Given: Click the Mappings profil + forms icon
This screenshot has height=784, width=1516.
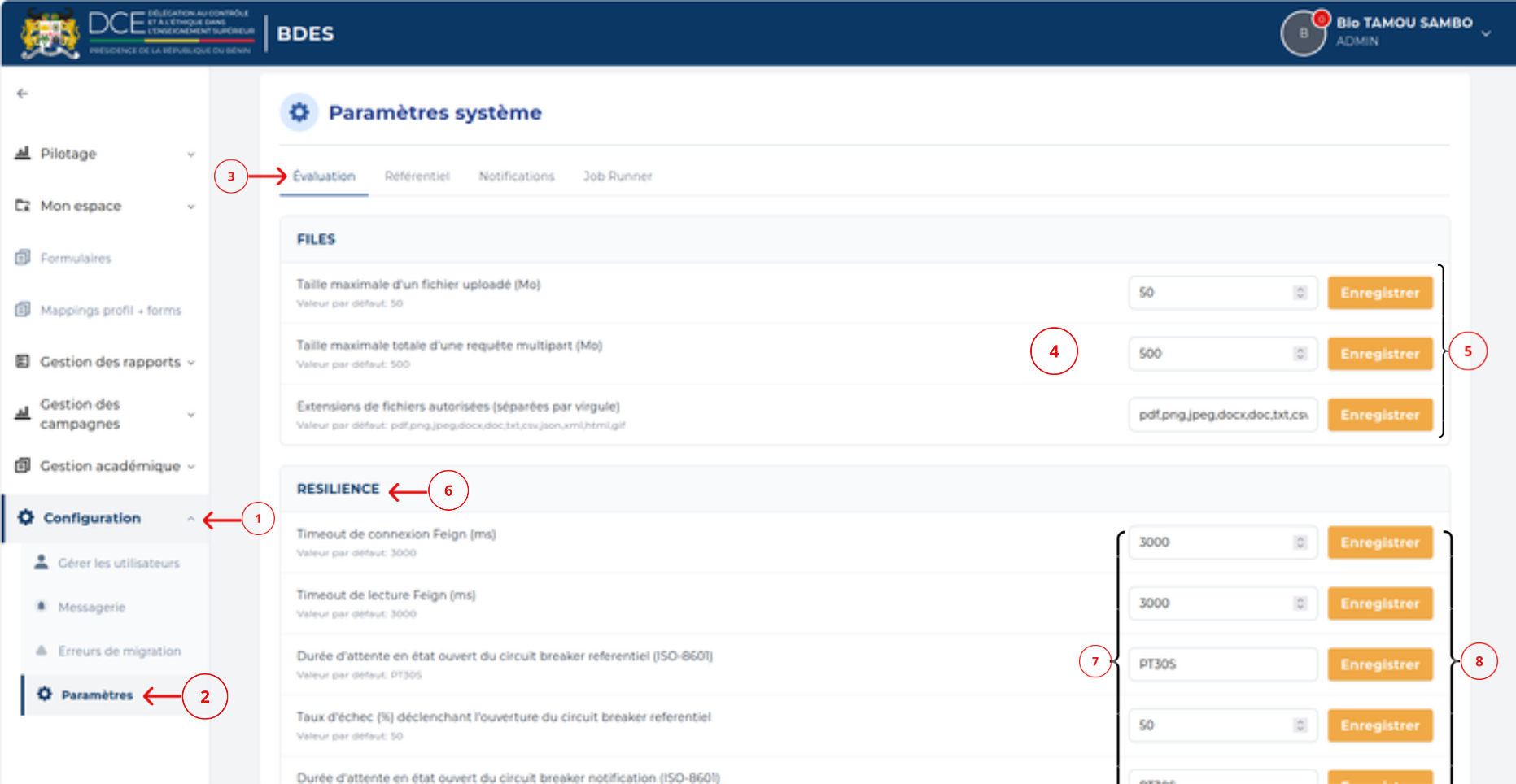Looking at the screenshot, I should point(23,309).
